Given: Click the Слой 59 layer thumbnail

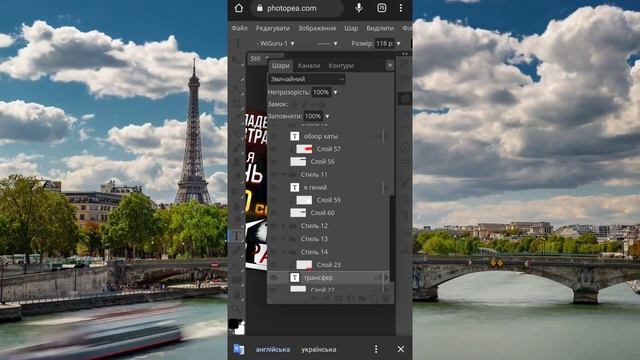Looking at the screenshot, I should pos(304,200).
